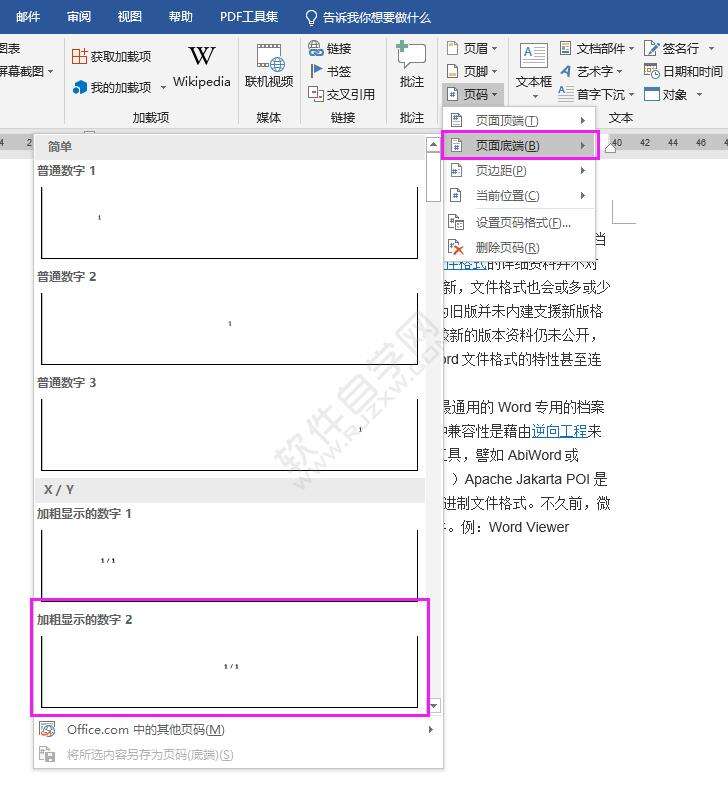Click the Header (页眉) icon
The width and height of the screenshot is (728, 801).
(453, 49)
